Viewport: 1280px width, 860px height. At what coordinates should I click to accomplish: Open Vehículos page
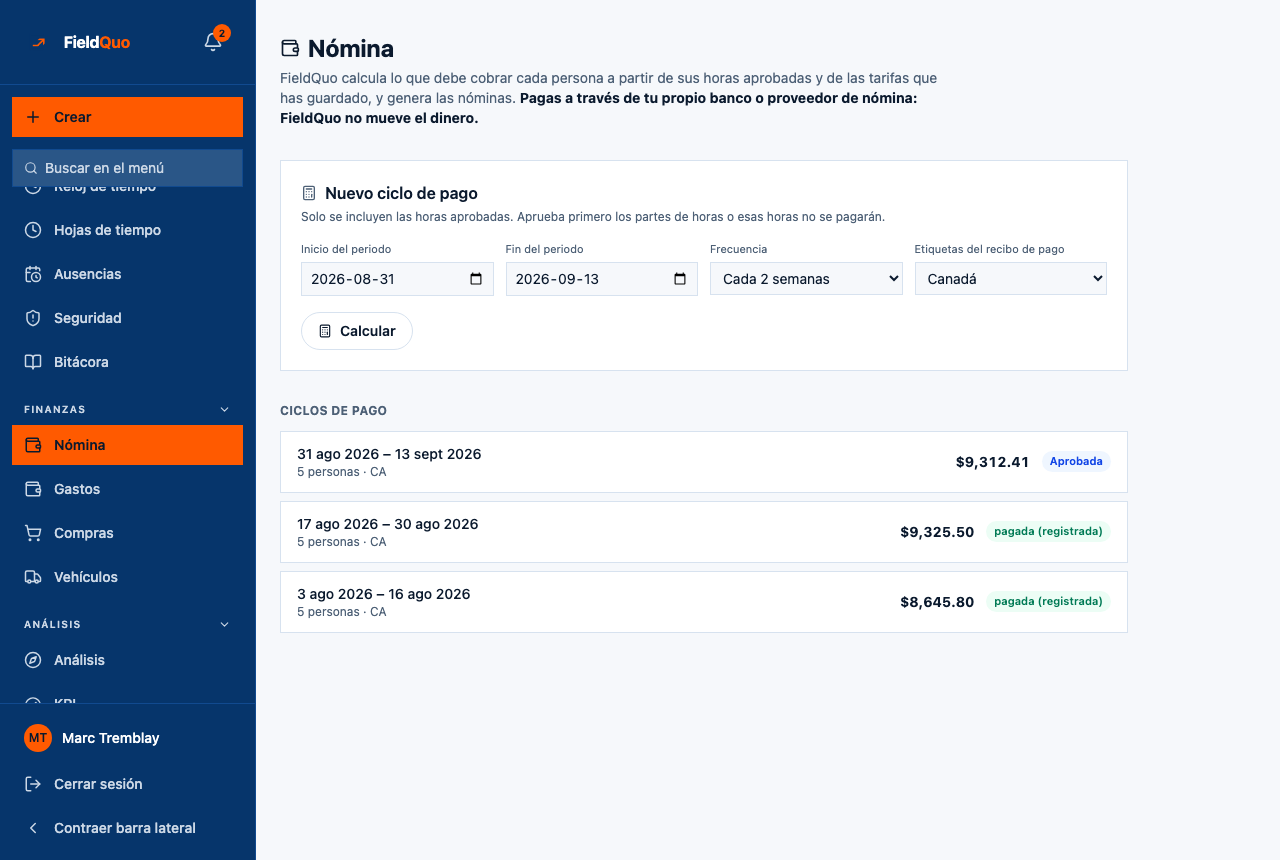[127, 577]
